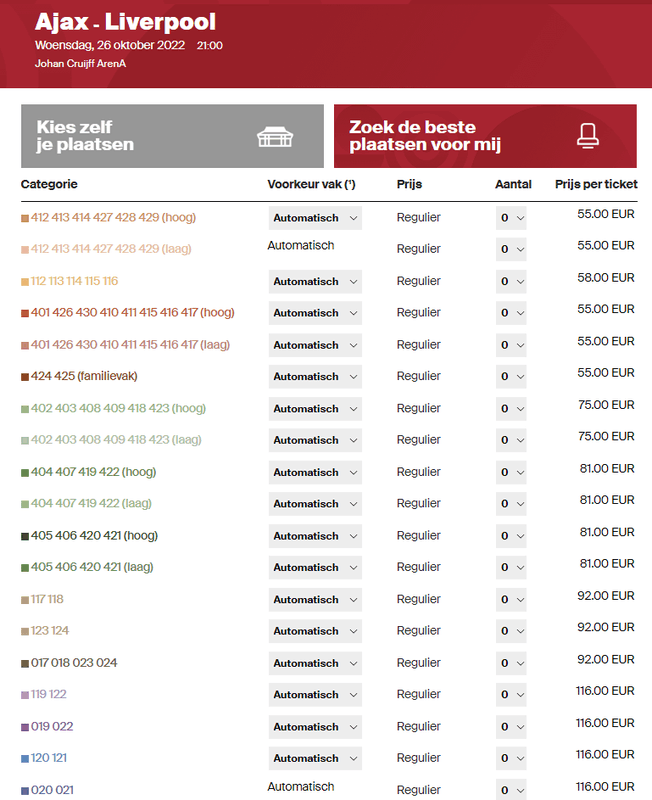Set Aantal for 412 413 414 (laag) row
This screenshot has height=800, width=652.
(511, 249)
